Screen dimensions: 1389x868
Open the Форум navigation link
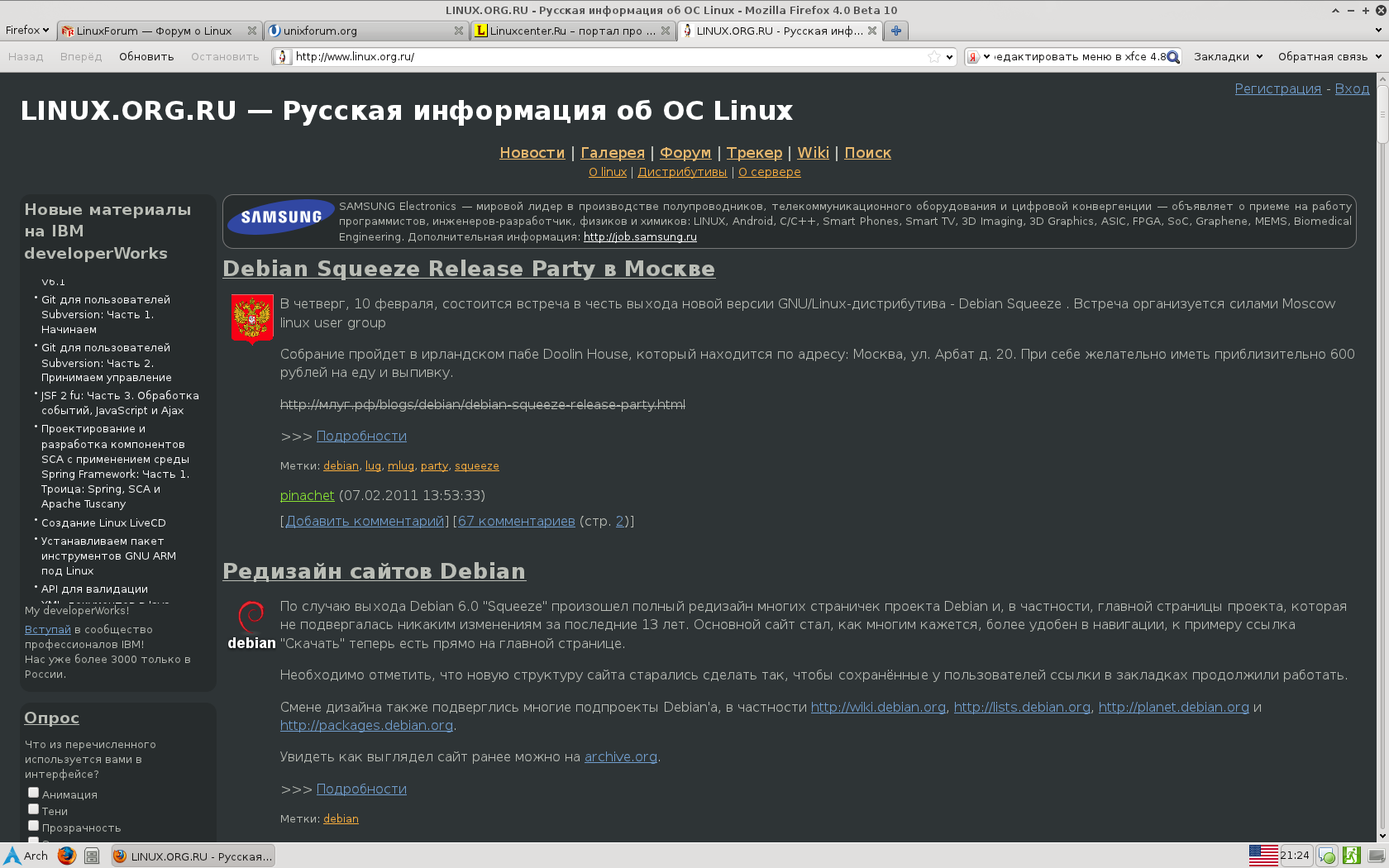pos(685,153)
